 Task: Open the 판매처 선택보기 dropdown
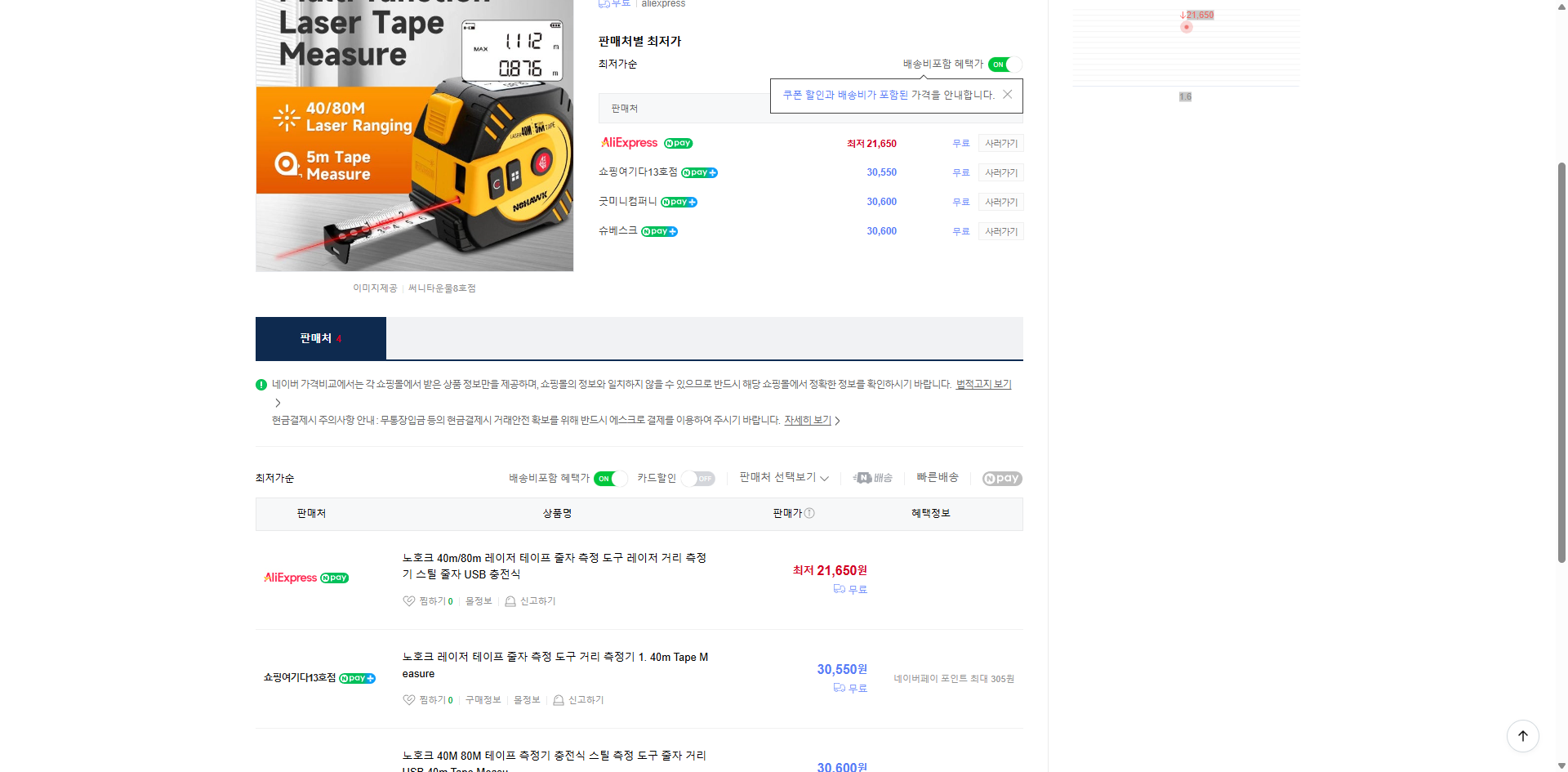point(781,478)
